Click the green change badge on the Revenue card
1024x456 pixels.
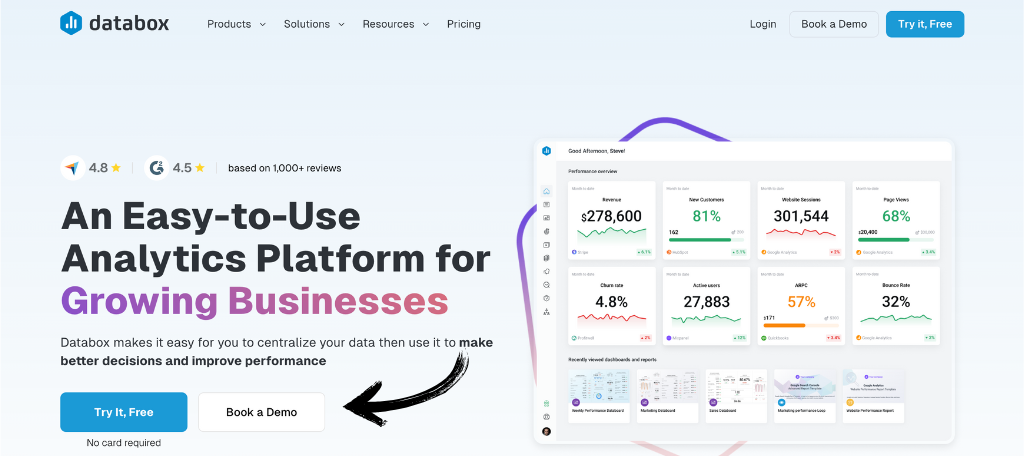(x=644, y=252)
